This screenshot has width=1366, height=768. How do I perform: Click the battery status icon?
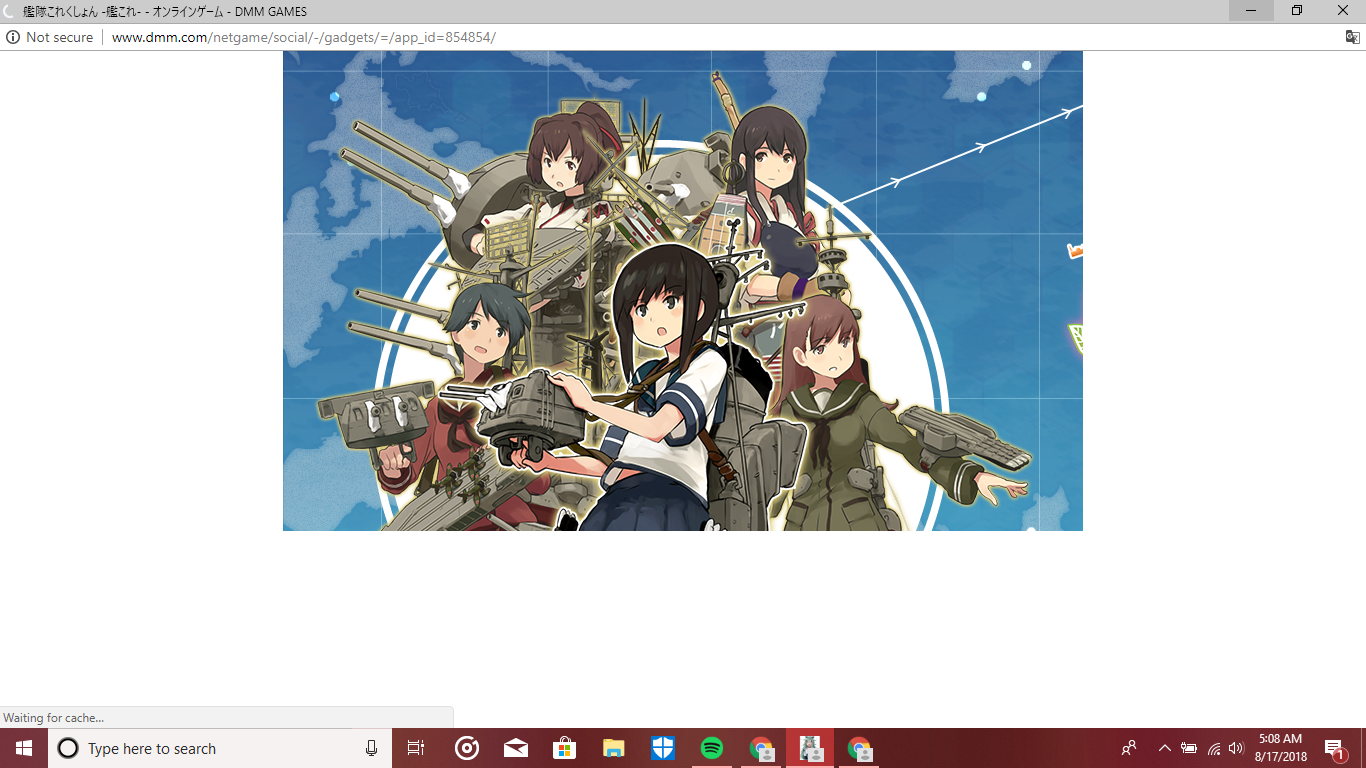coord(1189,748)
